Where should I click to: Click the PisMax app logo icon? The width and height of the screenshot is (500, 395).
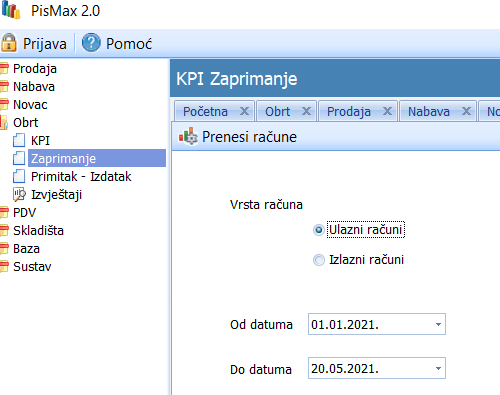[x=11, y=10]
